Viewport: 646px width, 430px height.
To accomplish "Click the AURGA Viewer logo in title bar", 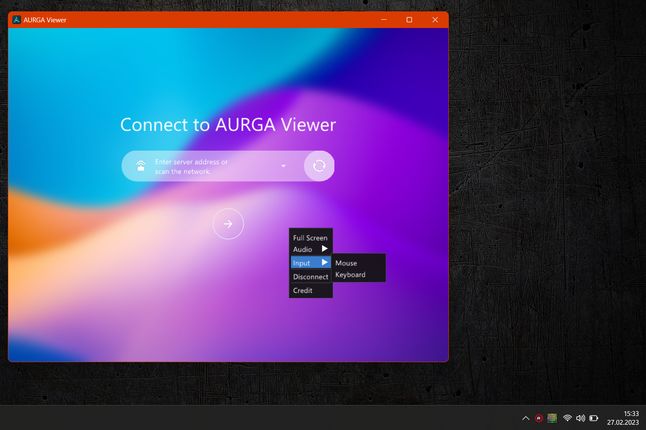I will tap(16, 20).
